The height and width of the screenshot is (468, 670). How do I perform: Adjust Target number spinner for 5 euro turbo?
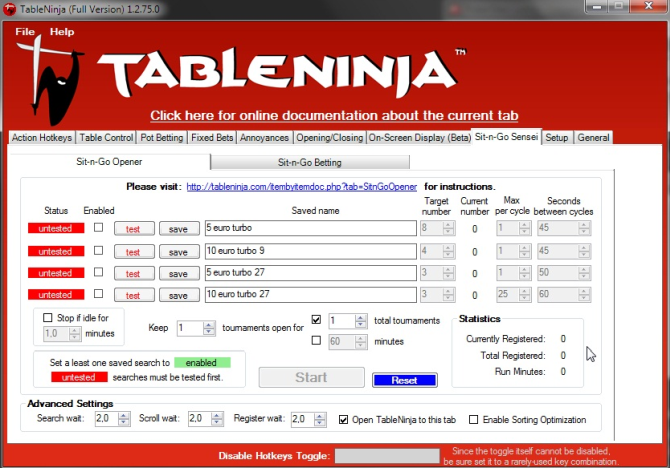[448, 228]
